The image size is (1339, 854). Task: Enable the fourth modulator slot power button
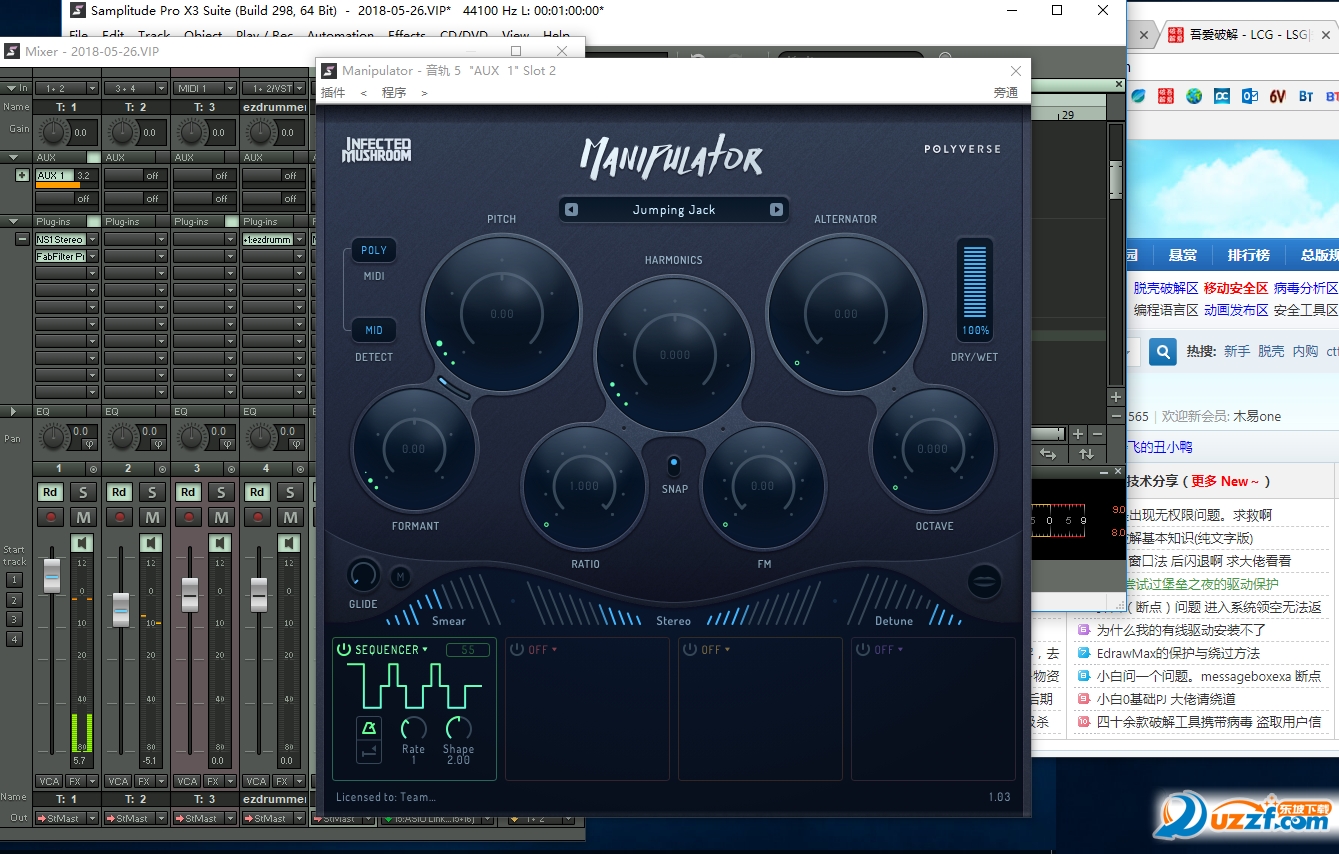pos(863,649)
